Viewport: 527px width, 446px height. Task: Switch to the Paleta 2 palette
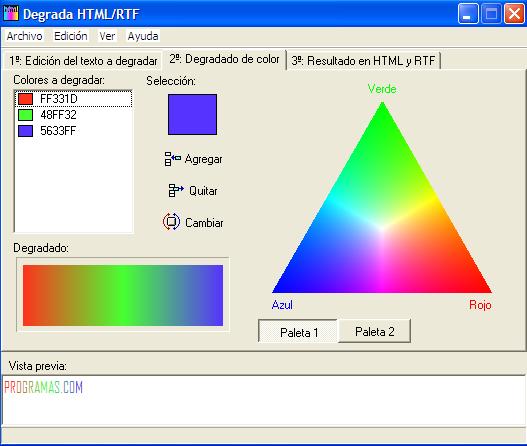(x=374, y=331)
